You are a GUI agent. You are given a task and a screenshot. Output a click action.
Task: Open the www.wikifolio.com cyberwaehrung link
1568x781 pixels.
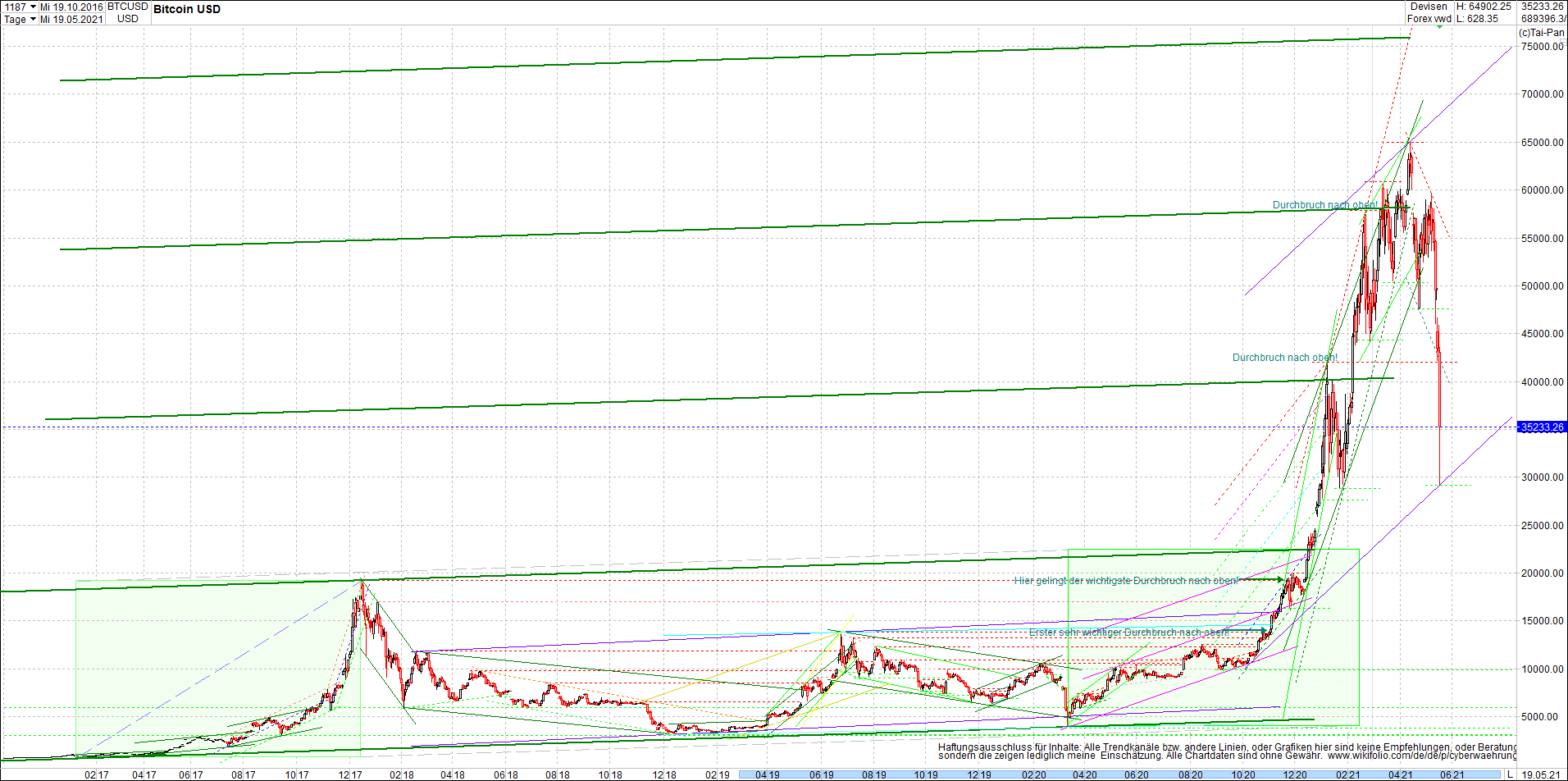[x=1422, y=756]
